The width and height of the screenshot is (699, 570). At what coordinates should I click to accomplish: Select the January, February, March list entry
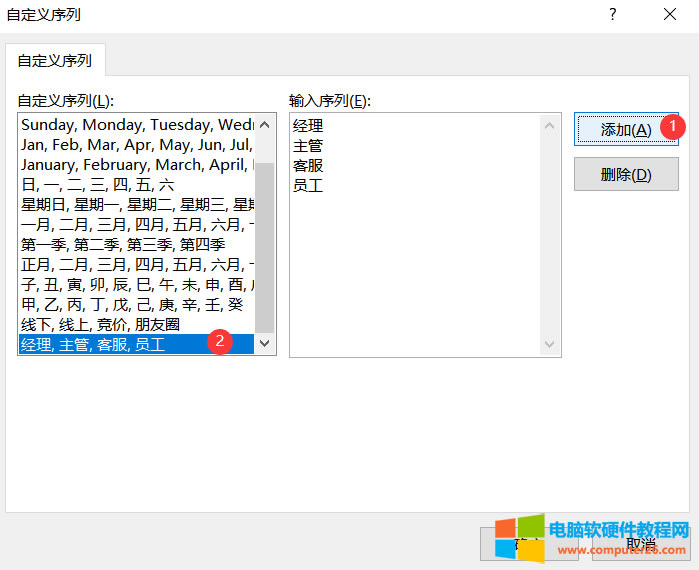click(x=137, y=165)
